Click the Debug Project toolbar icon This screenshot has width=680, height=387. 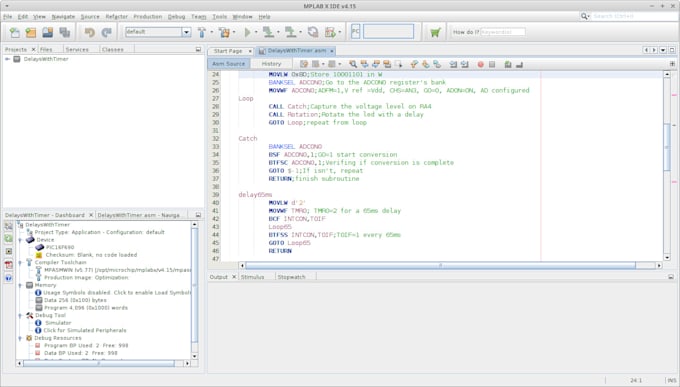(330, 32)
